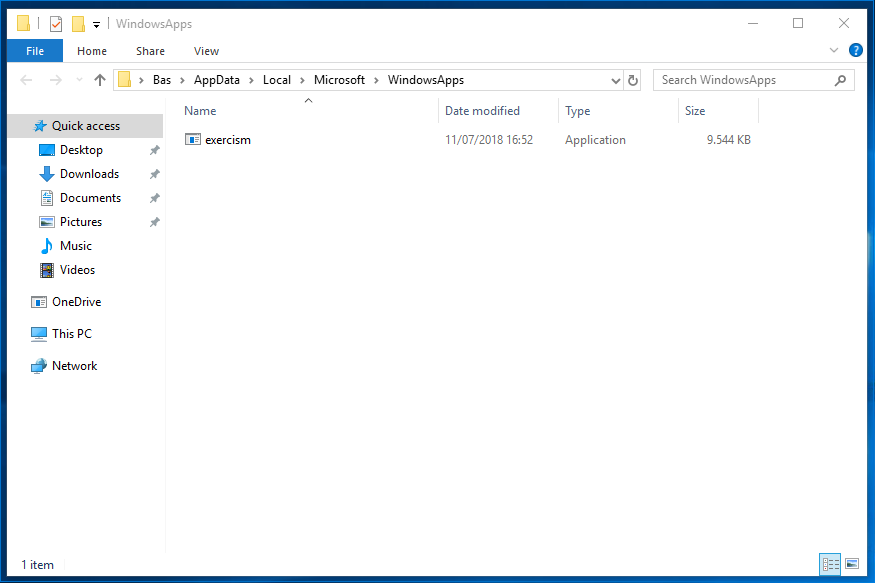Viewport: 875px width, 583px height.
Task: Click the exercism file icon
Action: [x=193, y=139]
